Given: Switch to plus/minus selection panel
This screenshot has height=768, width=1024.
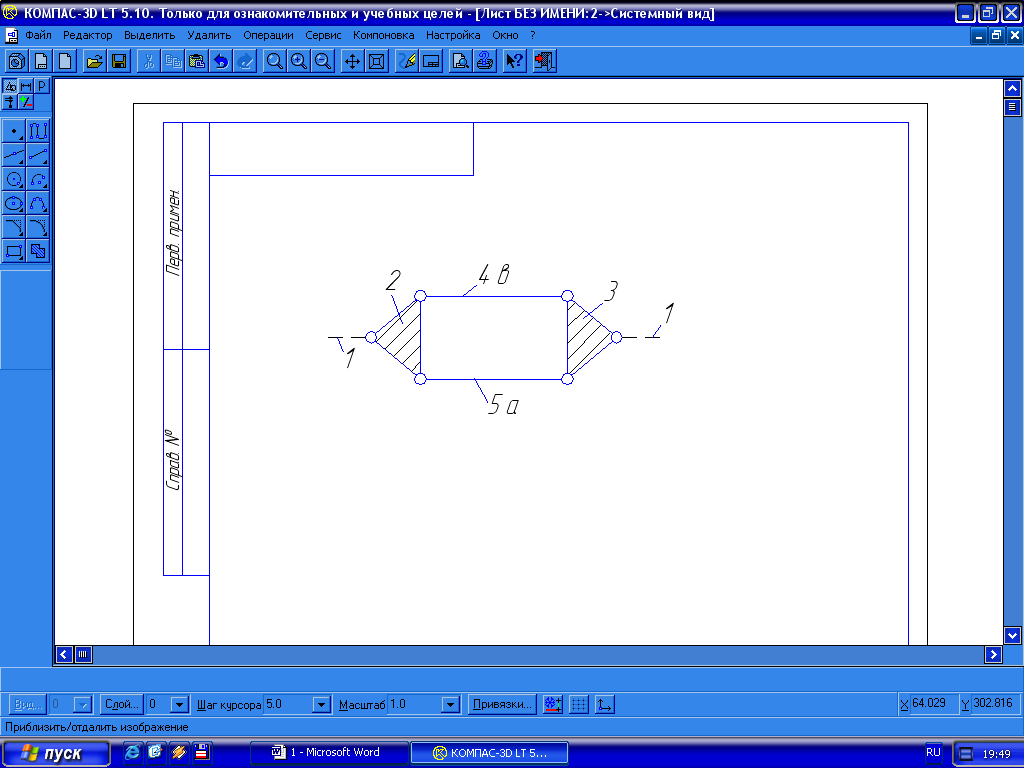Looking at the screenshot, I should 25,102.
